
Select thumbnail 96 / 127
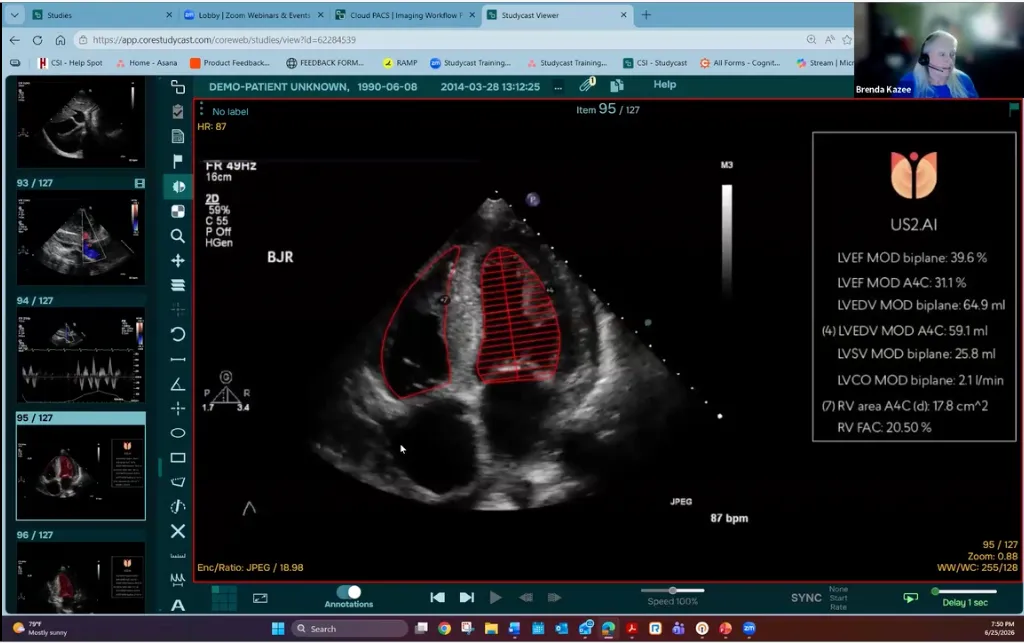click(80, 577)
